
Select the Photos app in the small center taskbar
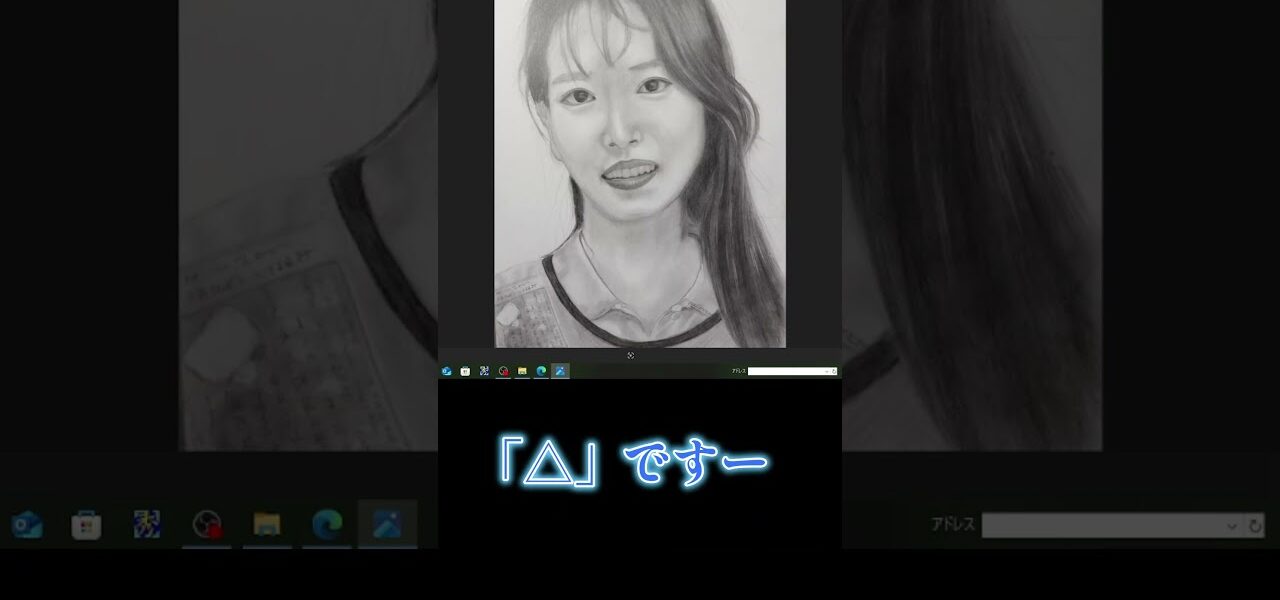coord(560,371)
